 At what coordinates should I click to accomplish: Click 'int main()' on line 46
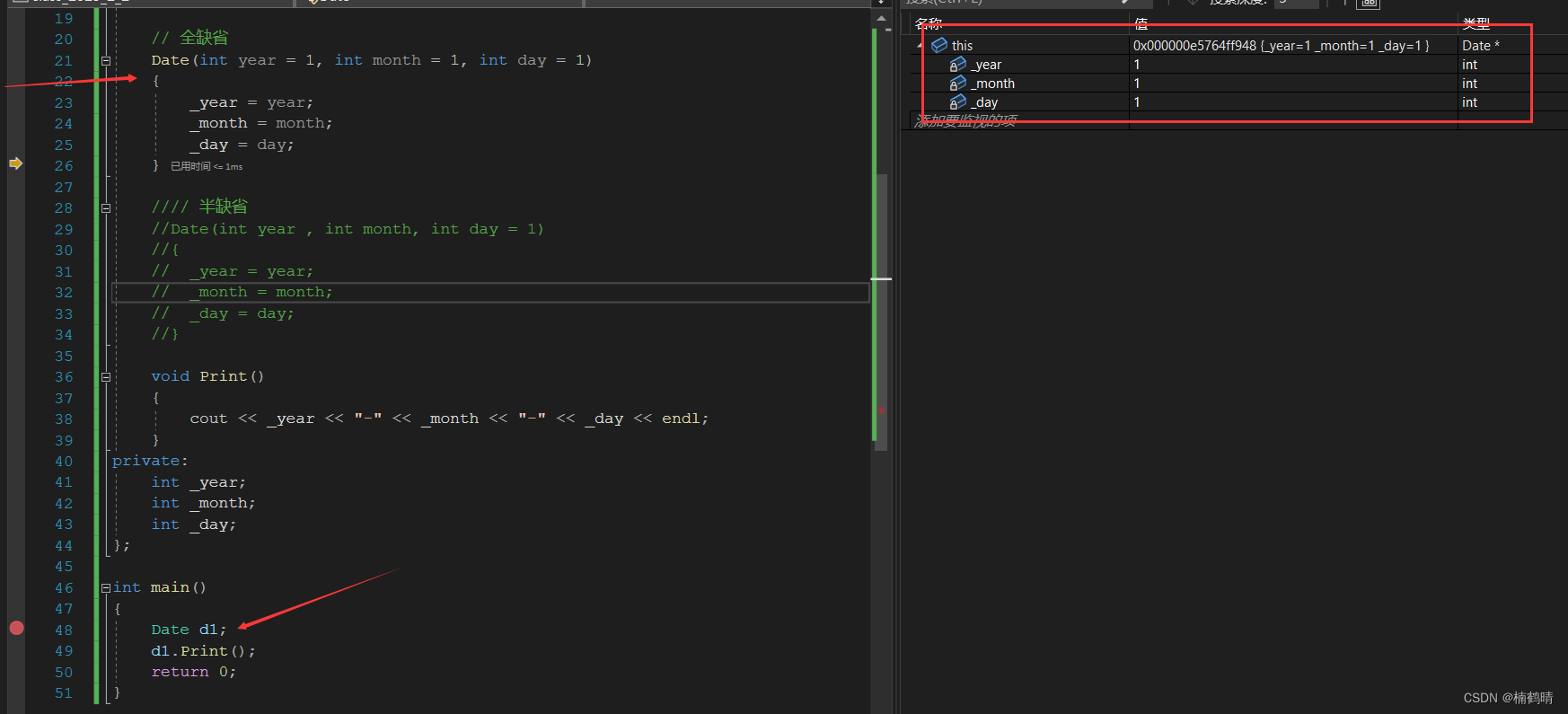pyautogui.click(x=159, y=587)
